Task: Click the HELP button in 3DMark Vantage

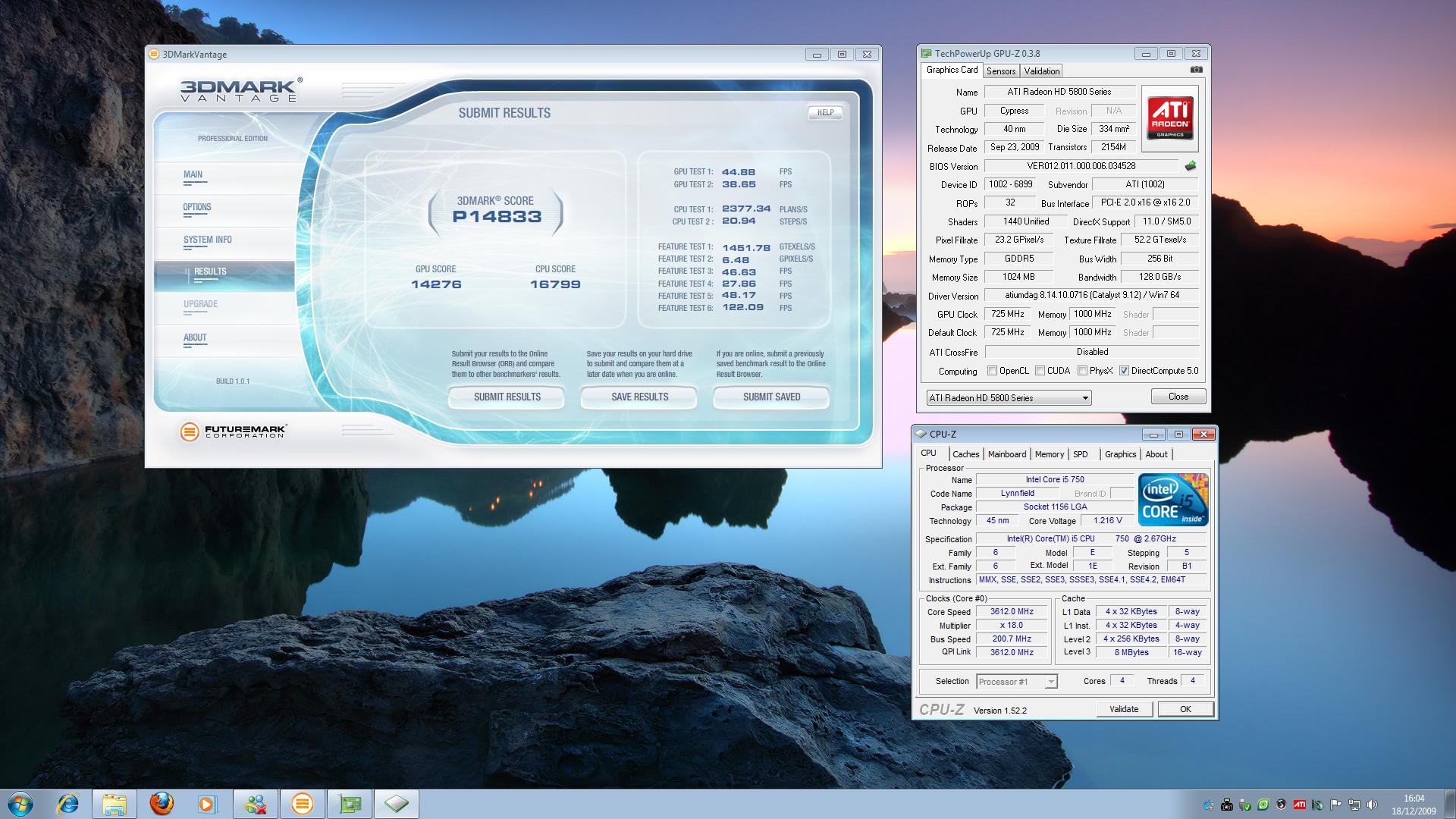Action: (825, 112)
